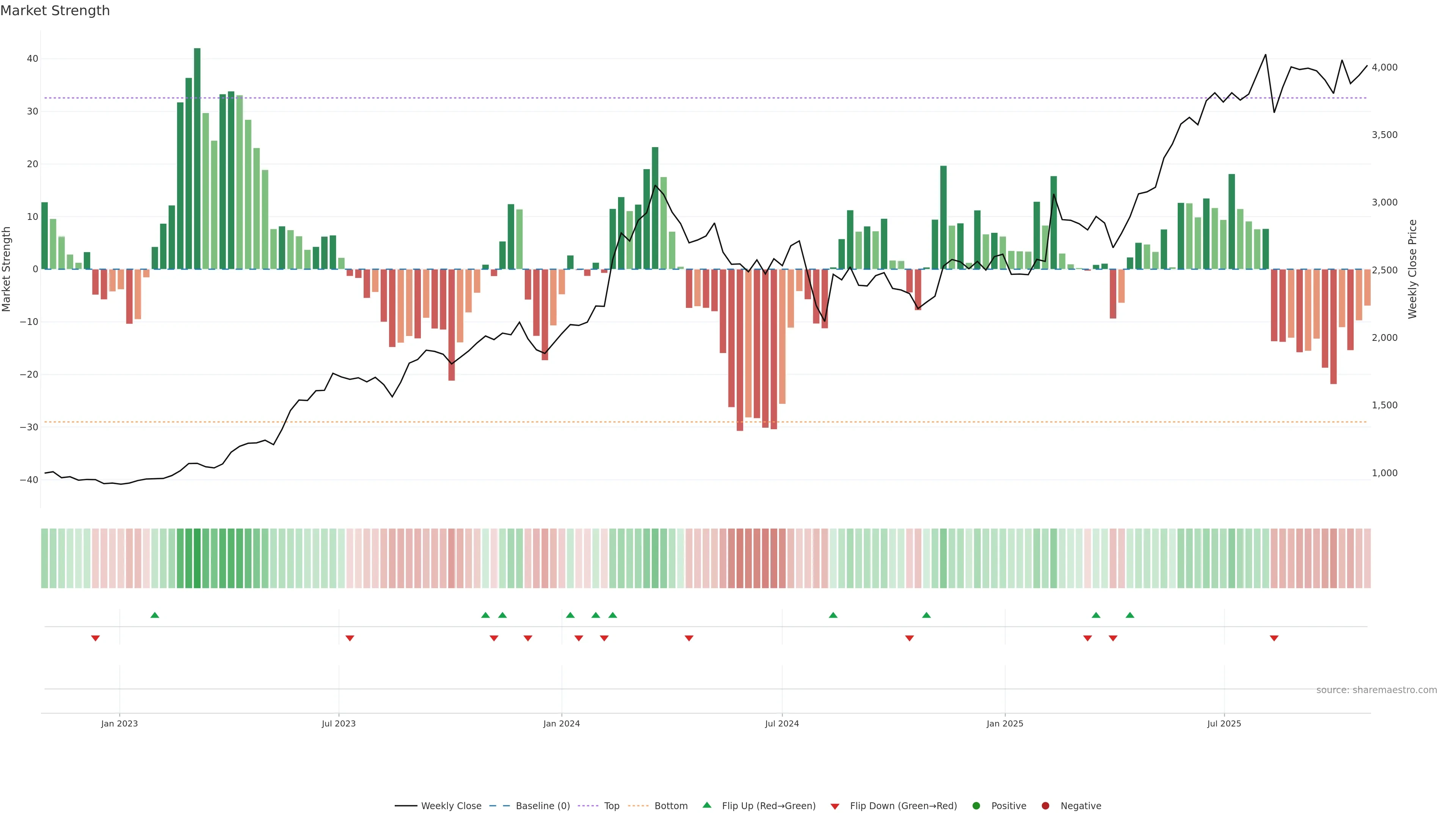1456x819 pixels.
Task: Click the flip-up marker just after Jul 2024
Action: click(833, 615)
